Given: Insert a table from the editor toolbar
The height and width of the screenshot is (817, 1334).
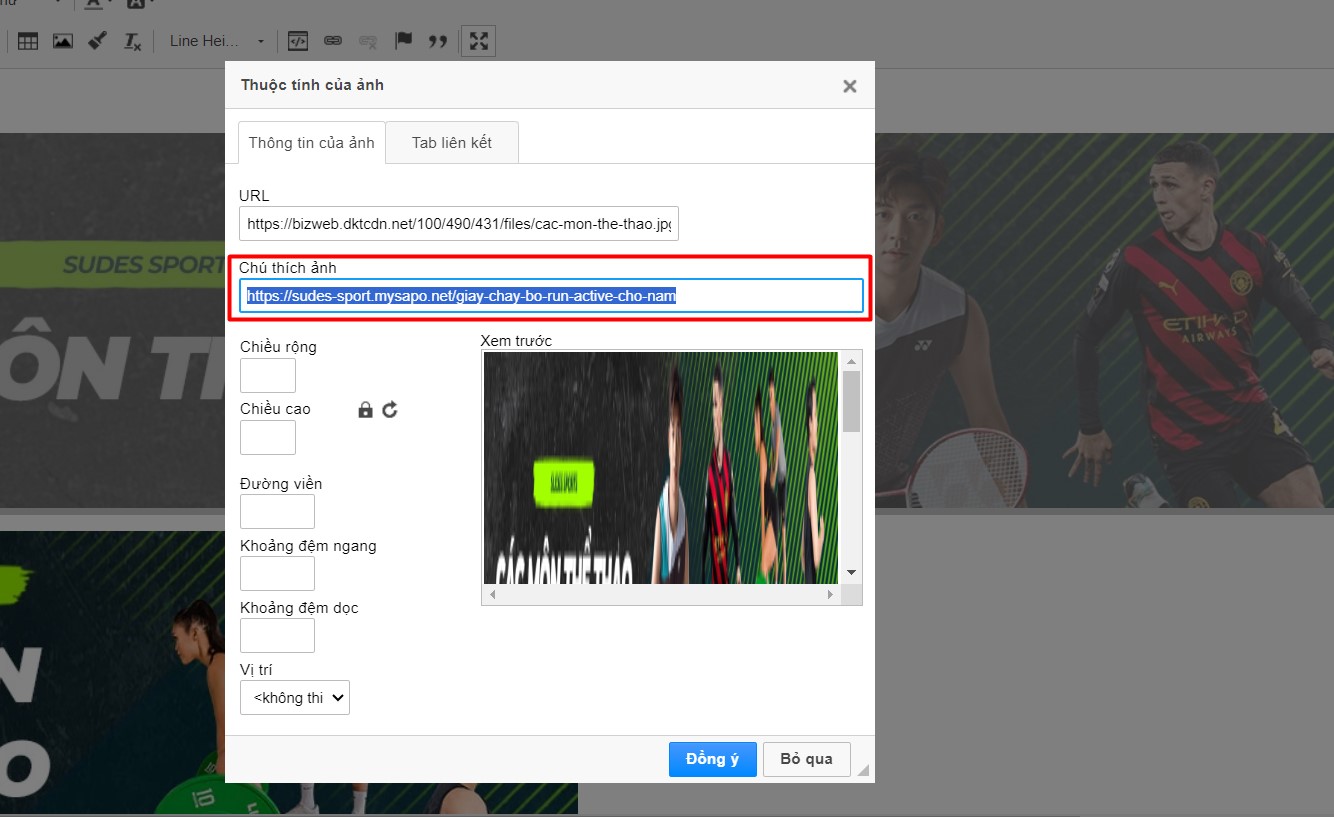Looking at the screenshot, I should (x=28, y=41).
